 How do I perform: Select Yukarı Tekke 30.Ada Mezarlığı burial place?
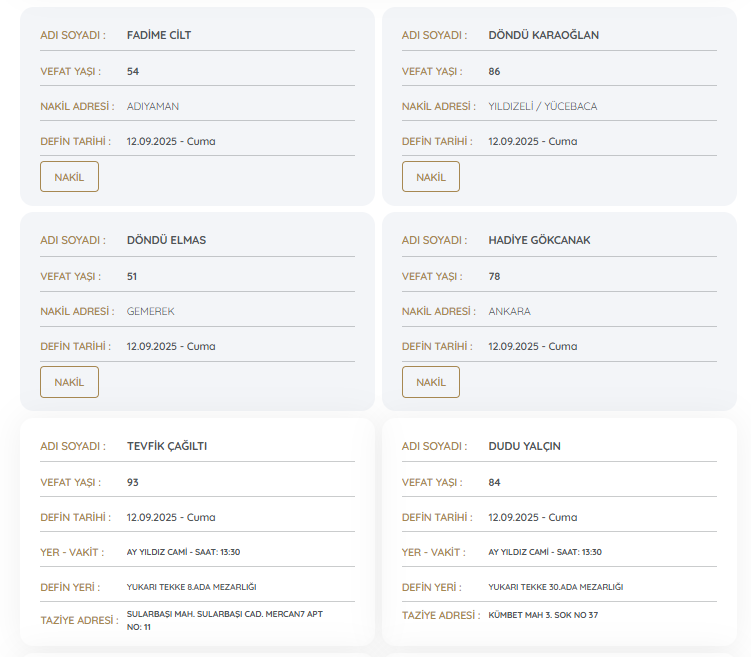555,587
